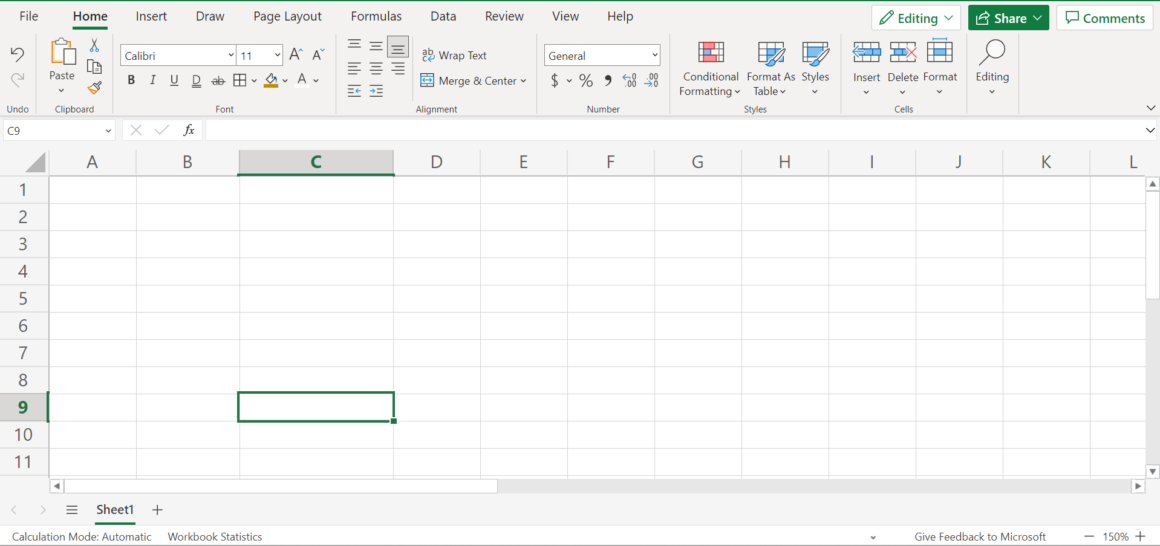The height and width of the screenshot is (546, 1160).
Task: Apply the Borders icon
Action: pyautogui.click(x=240, y=80)
